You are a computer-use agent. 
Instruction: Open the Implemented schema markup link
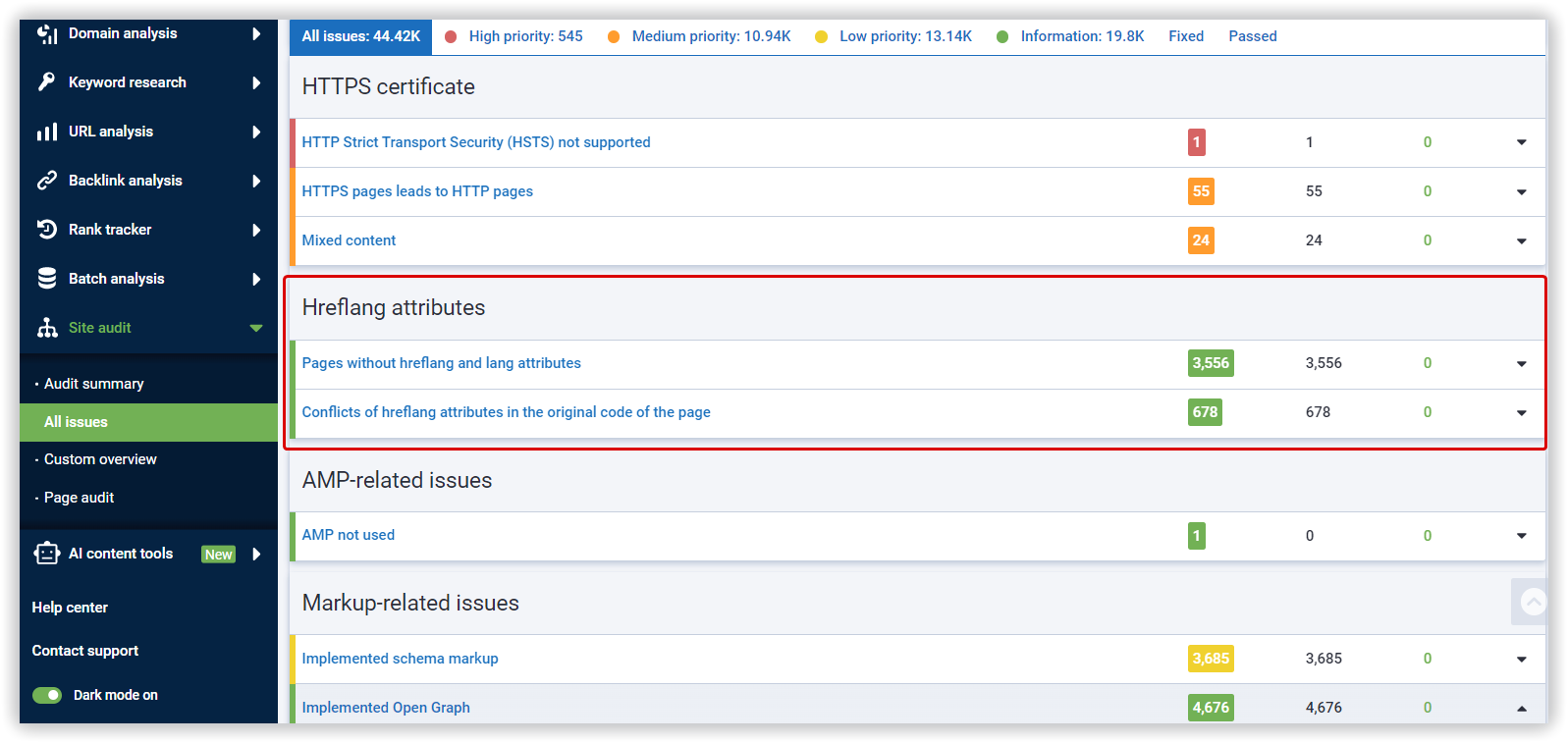[400, 659]
